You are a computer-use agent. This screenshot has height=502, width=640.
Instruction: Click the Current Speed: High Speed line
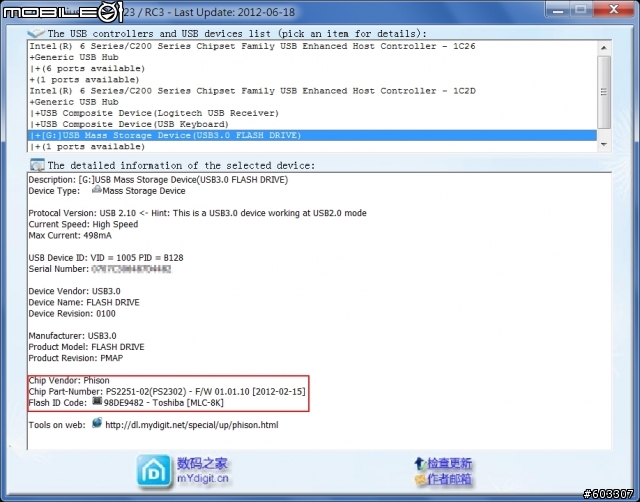tap(83, 224)
